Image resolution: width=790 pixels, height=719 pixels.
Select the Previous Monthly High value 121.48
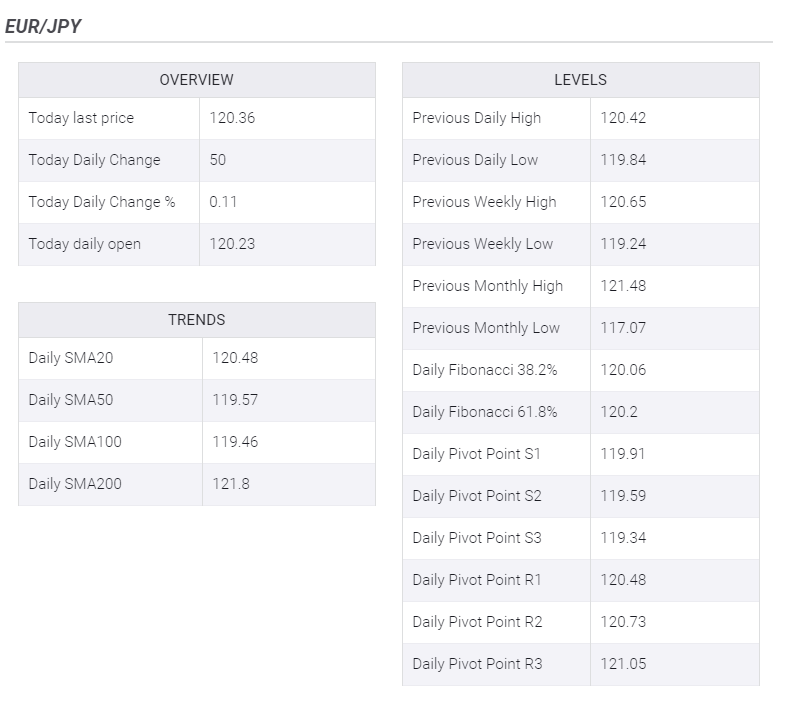pos(623,286)
